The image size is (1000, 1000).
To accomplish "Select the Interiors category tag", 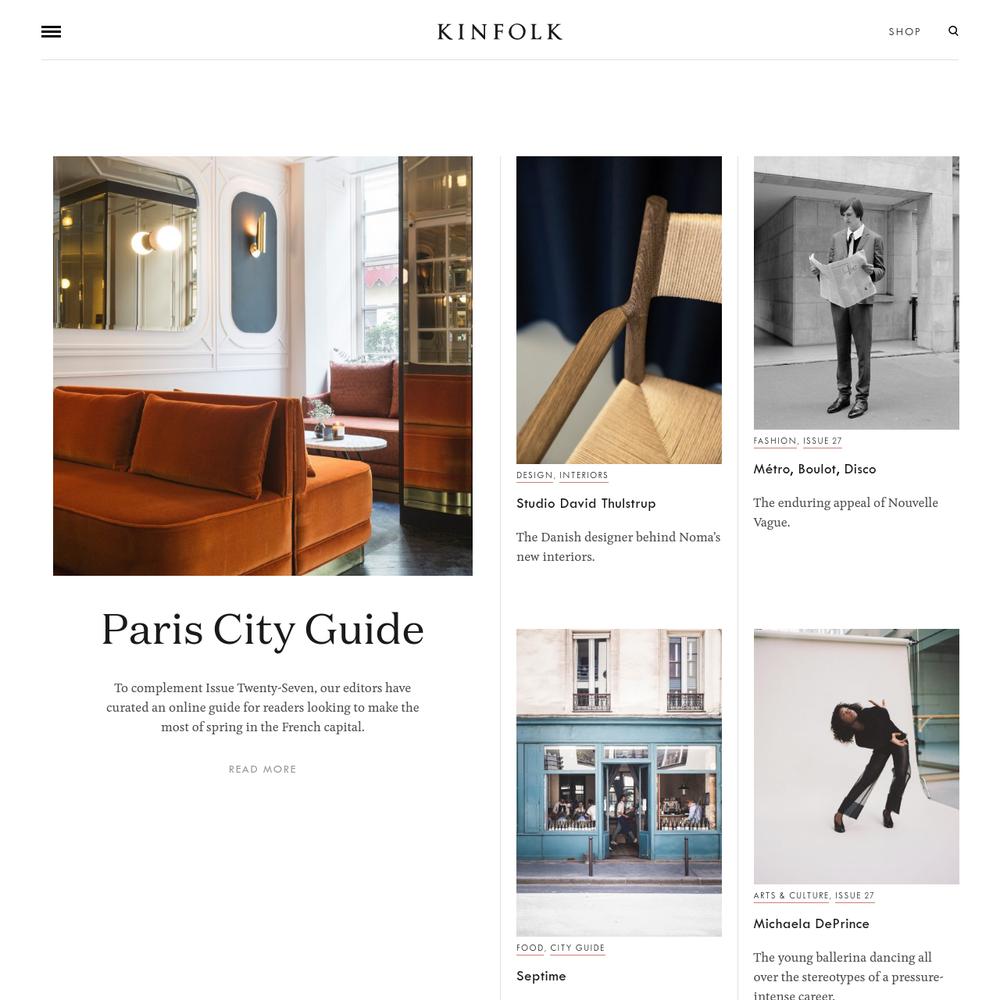I will coord(584,475).
